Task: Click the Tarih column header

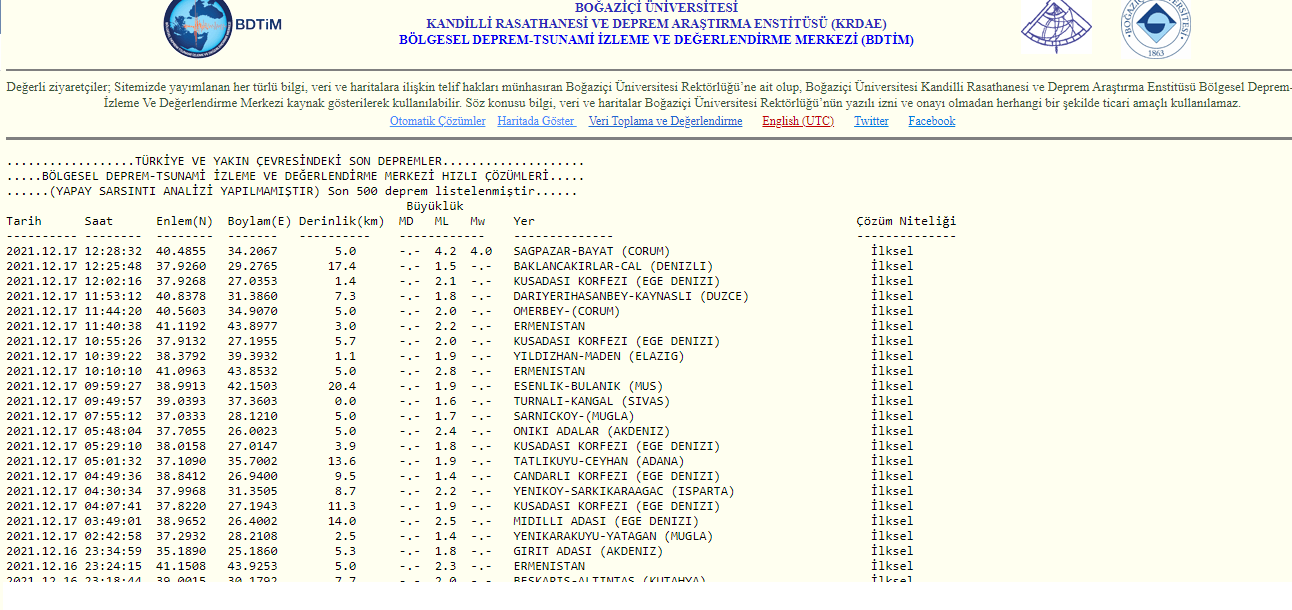Action: click(24, 221)
